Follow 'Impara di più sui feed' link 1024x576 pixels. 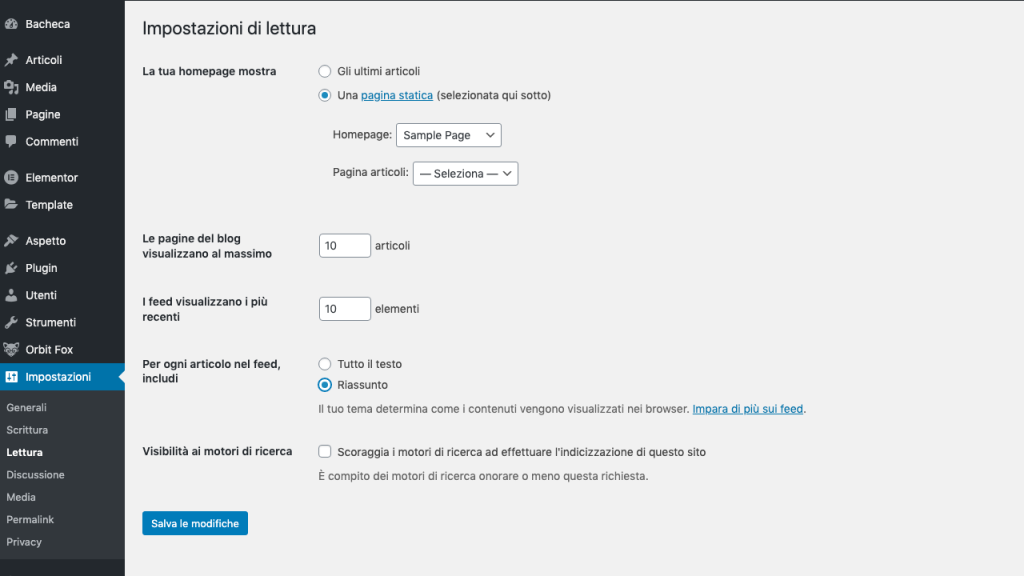tap(748, 409)
